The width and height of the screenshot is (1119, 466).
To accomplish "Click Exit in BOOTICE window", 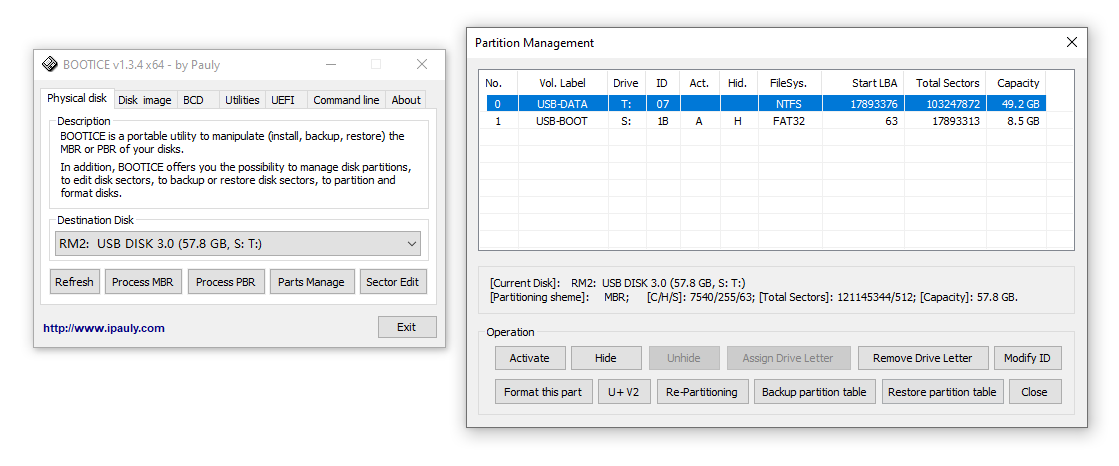I will click(407, 327).
